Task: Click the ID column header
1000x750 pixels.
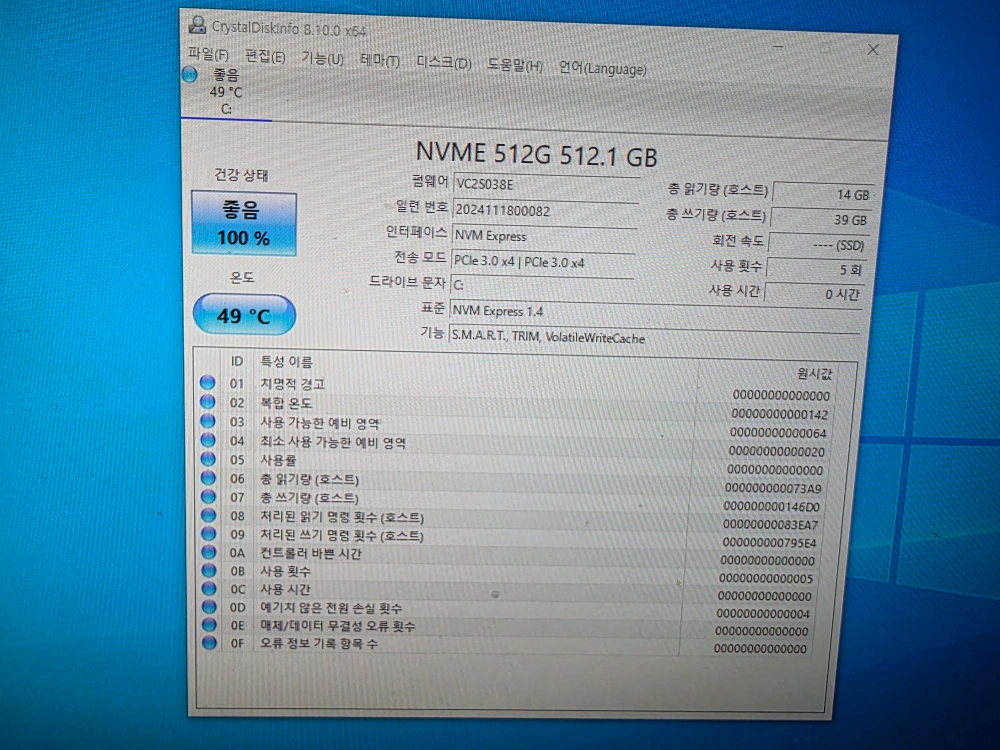Action: click(237, 361)
